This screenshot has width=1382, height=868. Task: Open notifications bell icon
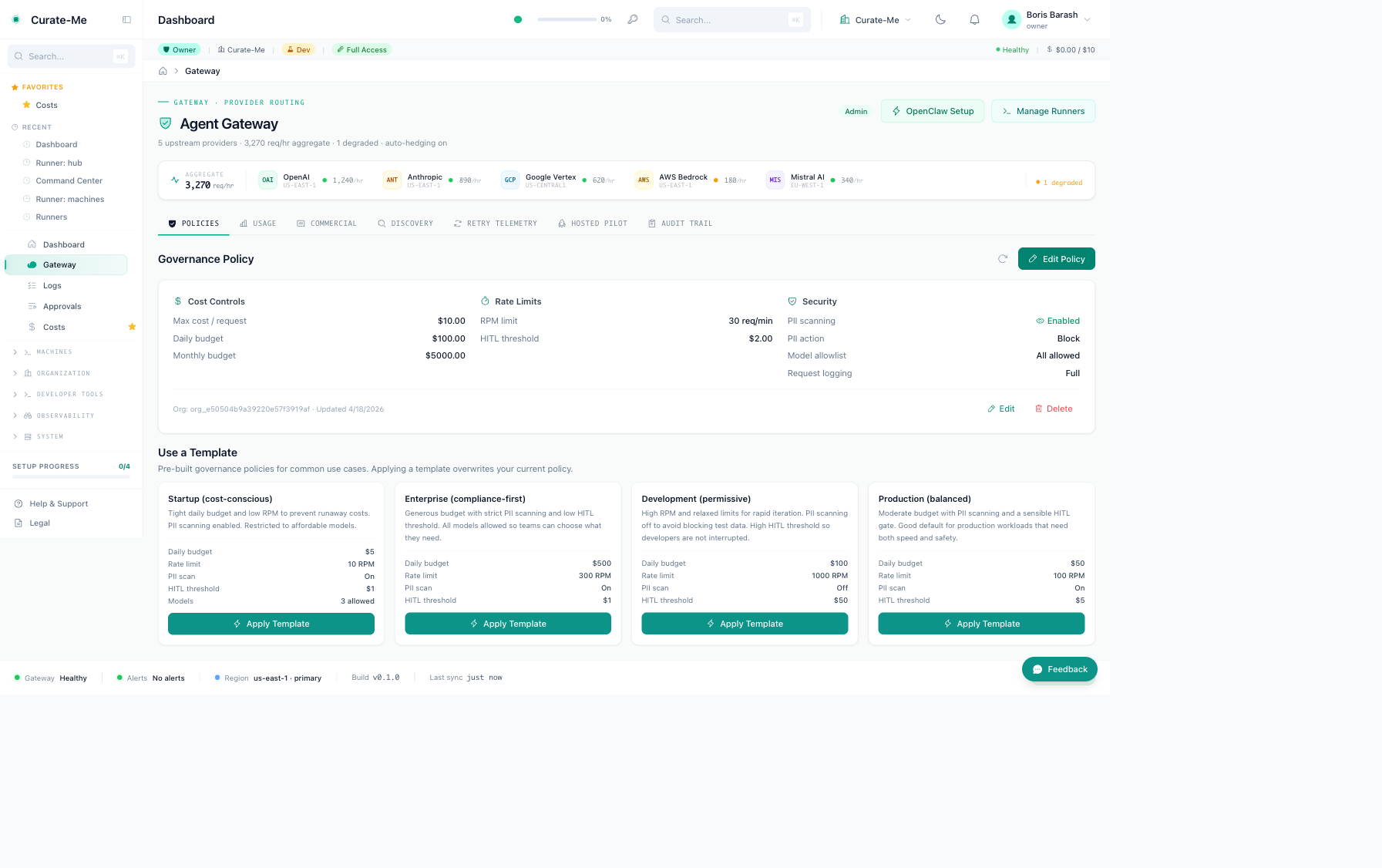974,20
